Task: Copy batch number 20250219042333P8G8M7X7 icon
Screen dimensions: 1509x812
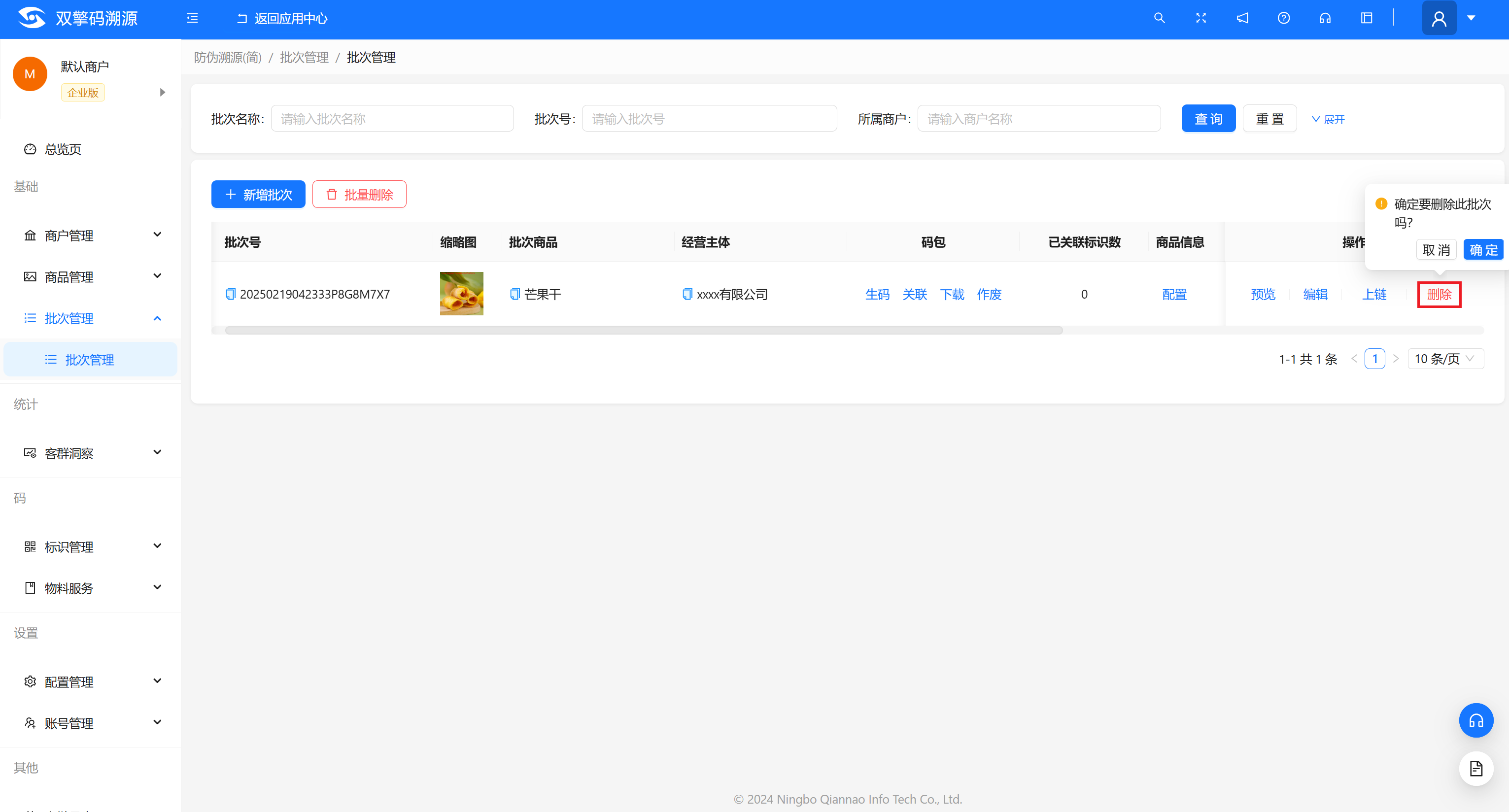Action: [230, 294]
